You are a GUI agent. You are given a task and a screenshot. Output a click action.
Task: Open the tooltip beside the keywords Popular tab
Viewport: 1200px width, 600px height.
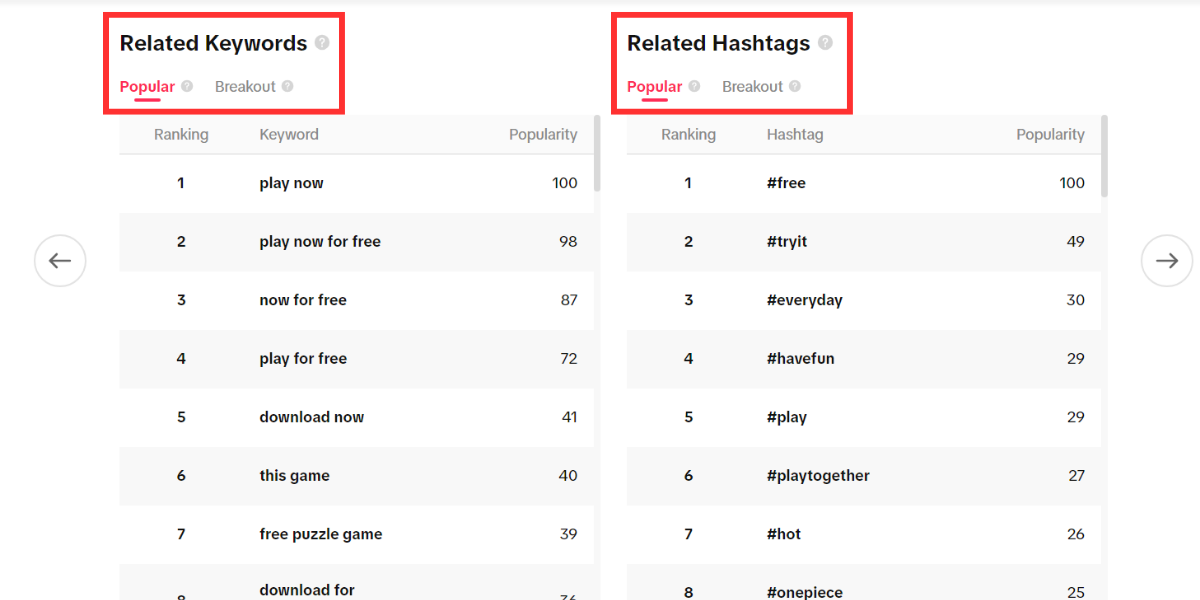[187, 86]
